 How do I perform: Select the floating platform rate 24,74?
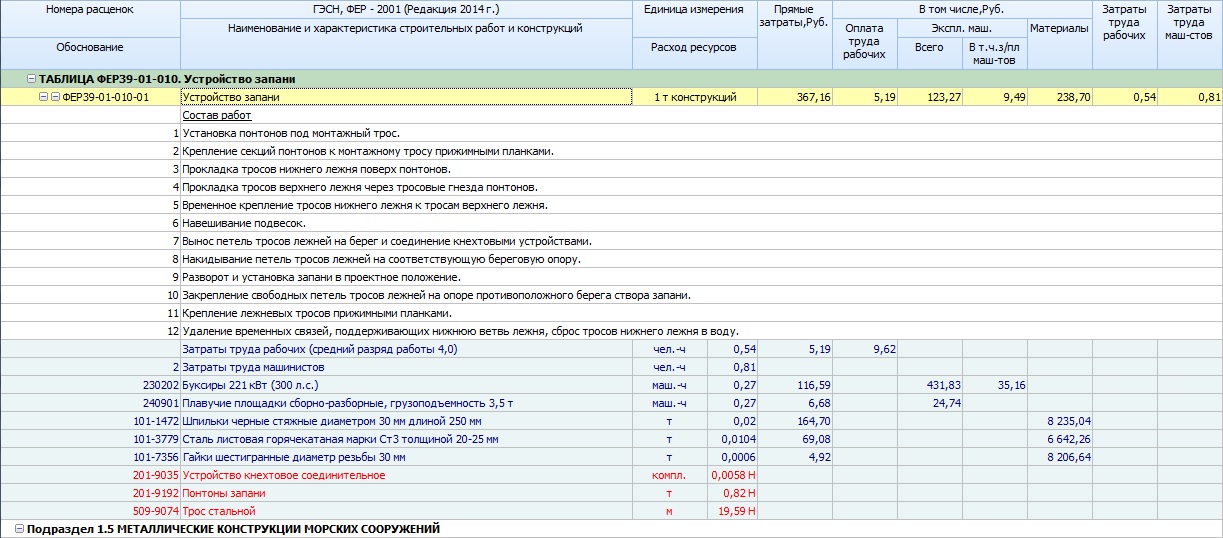pos(947,403)
